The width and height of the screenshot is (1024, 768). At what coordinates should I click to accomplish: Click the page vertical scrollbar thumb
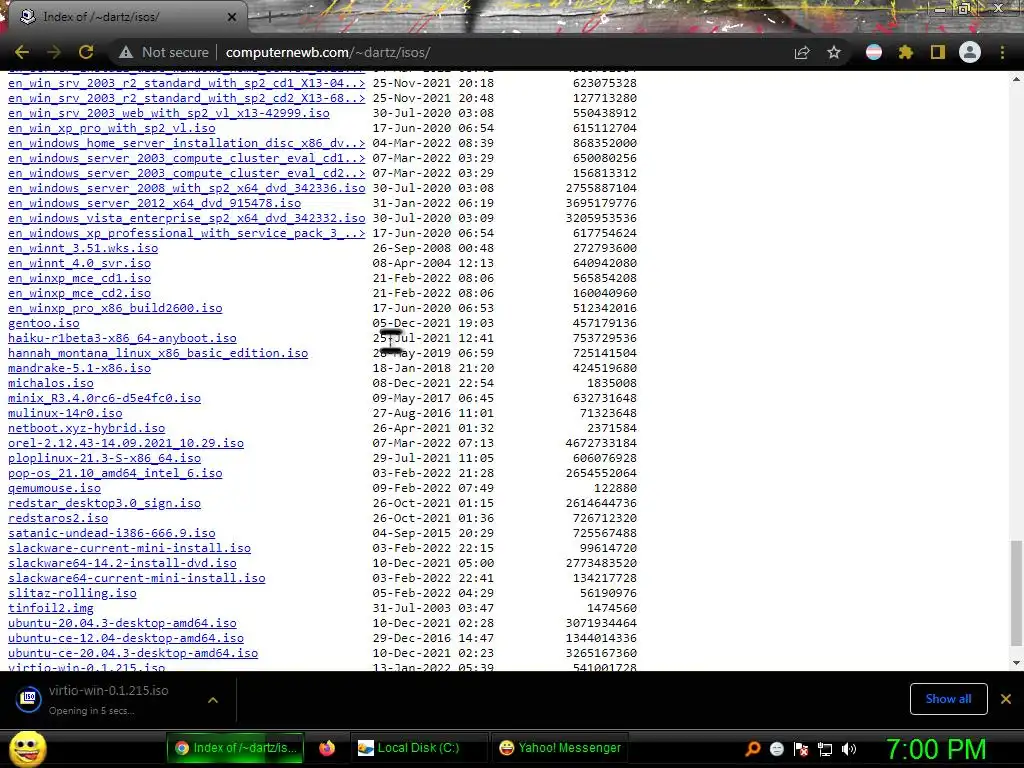click(1016, 592)
